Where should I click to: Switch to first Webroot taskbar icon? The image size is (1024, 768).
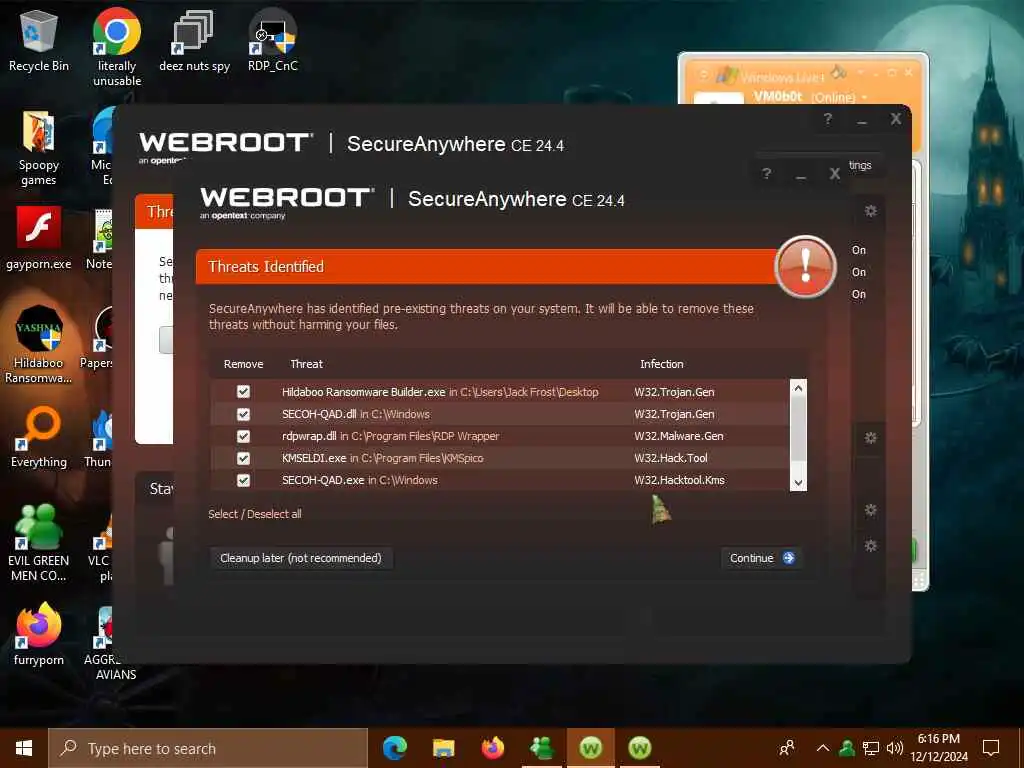pos(590,748)
